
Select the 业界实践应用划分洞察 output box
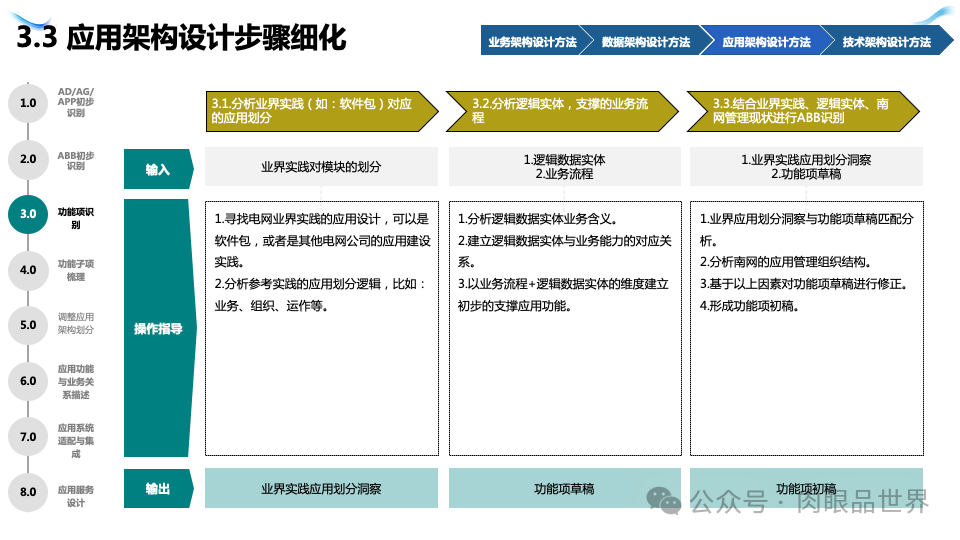coord(321,488)
